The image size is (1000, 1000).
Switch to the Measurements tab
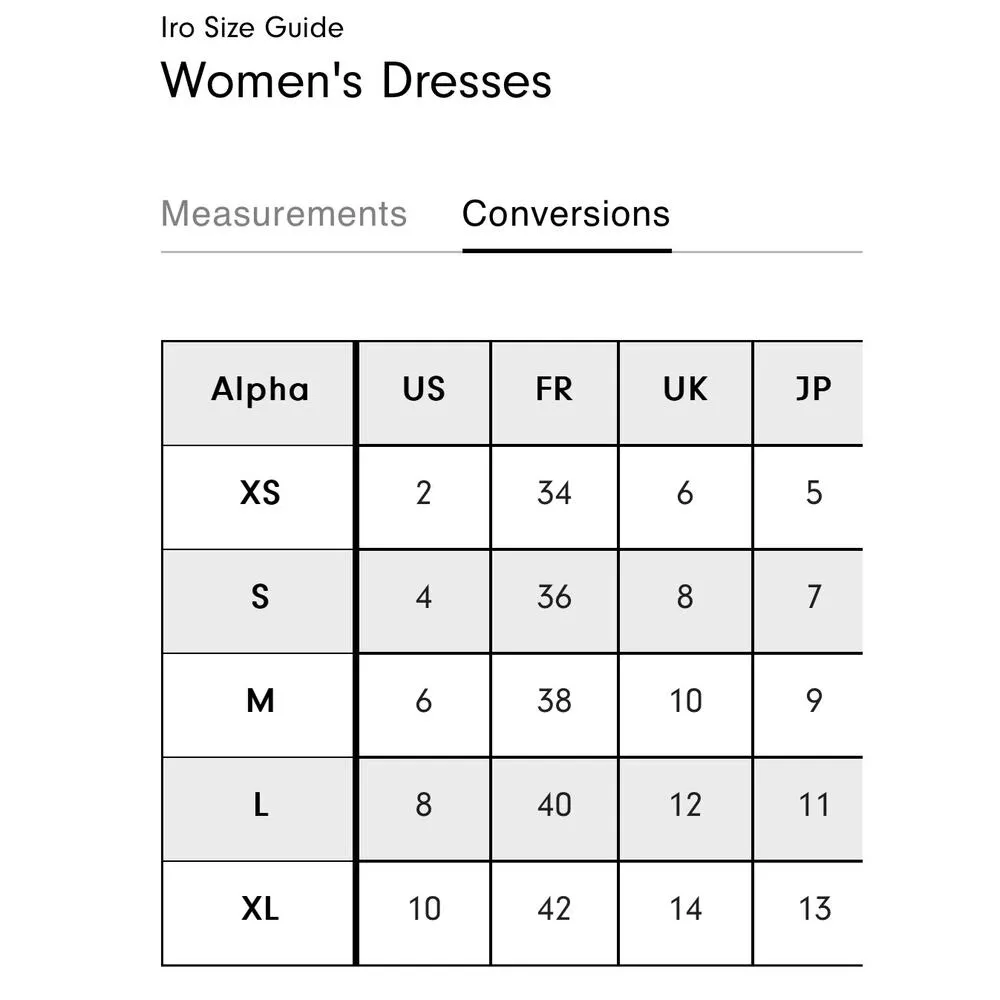pos(284,214)
